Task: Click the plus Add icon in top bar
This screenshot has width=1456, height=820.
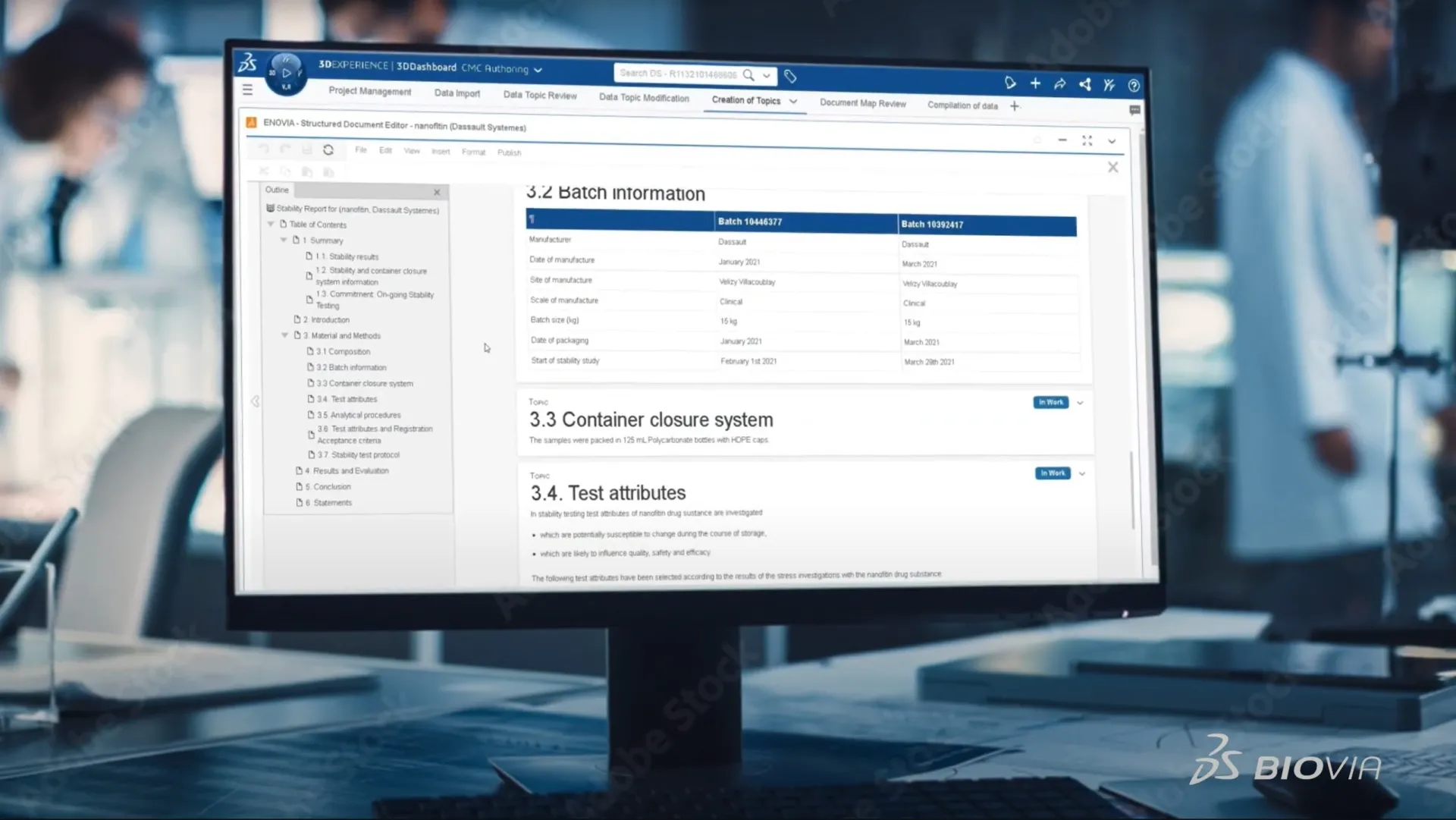Action: (x=1035, y=83)
